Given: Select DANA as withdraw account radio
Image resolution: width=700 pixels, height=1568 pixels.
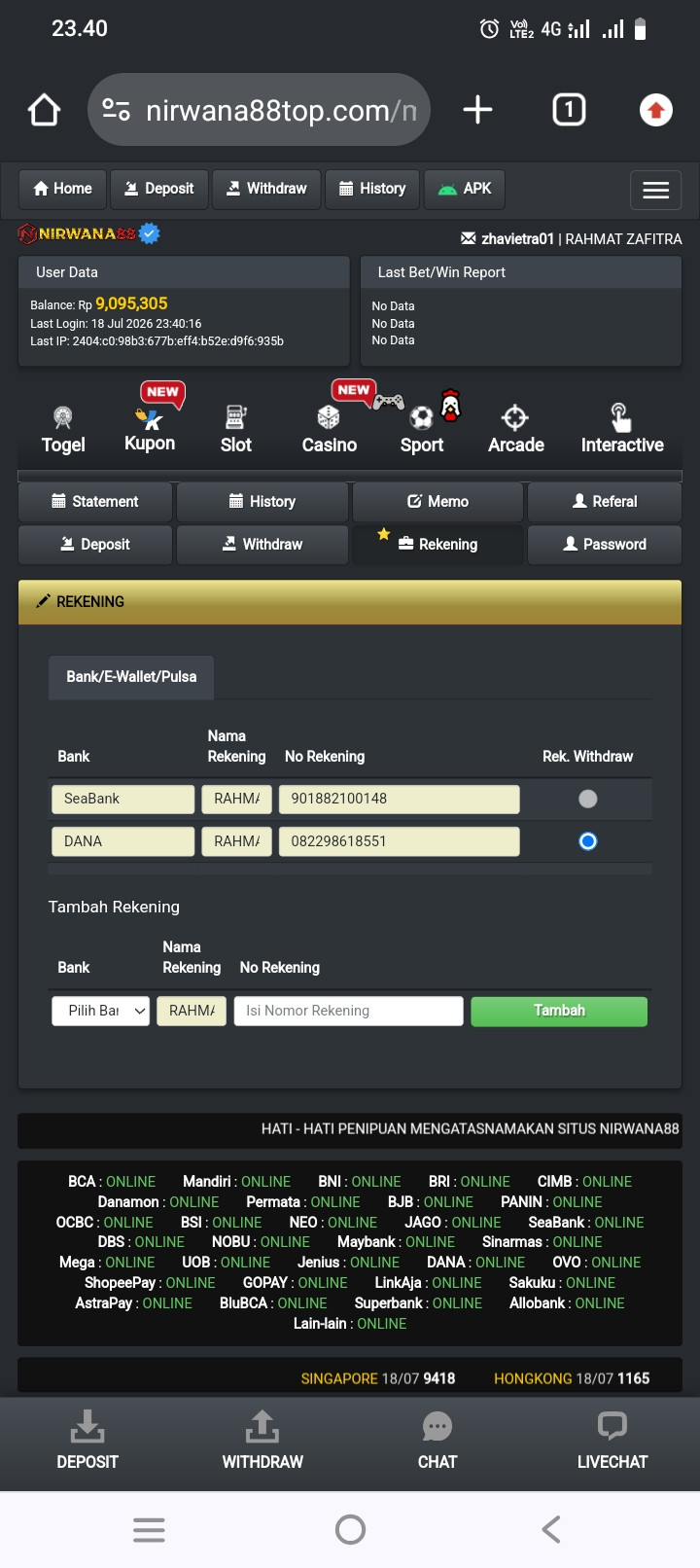Looking at the screenshot, I should pyautogui.click(x=587, y=841).
